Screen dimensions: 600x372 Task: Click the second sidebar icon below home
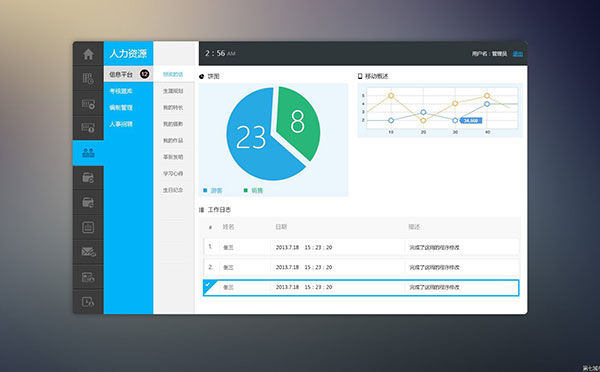(88, 79)
